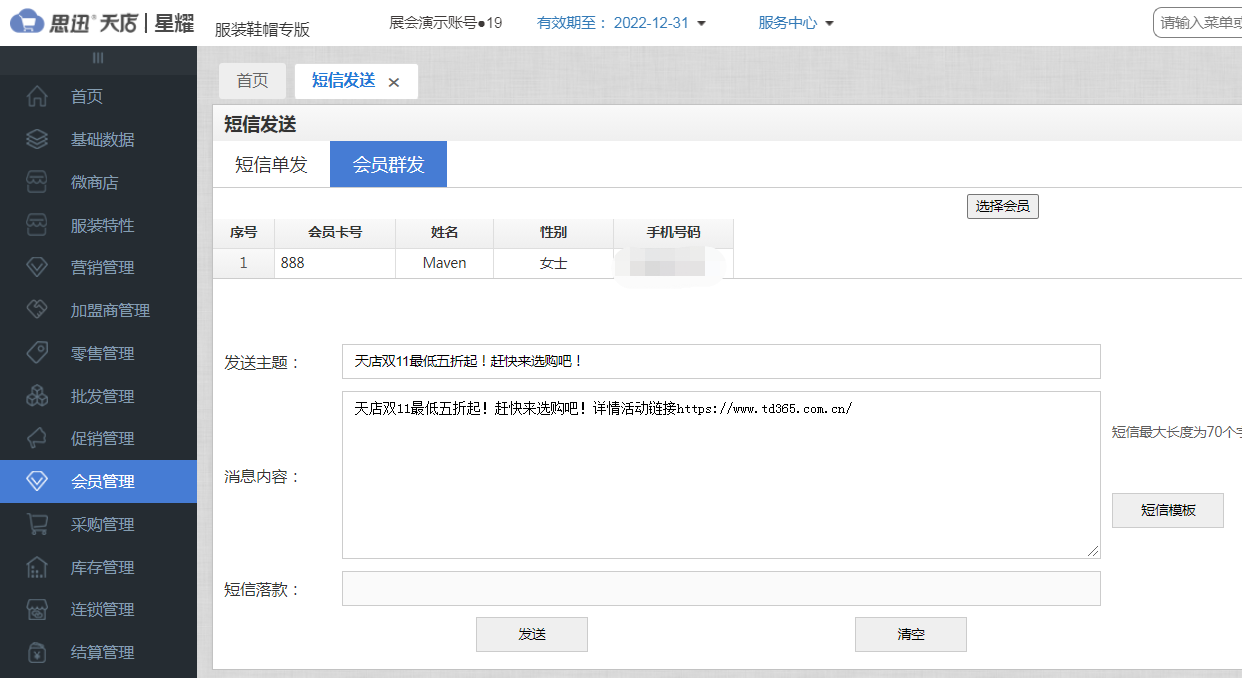The image size is (1242, 678).
Task: Open the 短信模板 template panel
Action: [1167, 510]
